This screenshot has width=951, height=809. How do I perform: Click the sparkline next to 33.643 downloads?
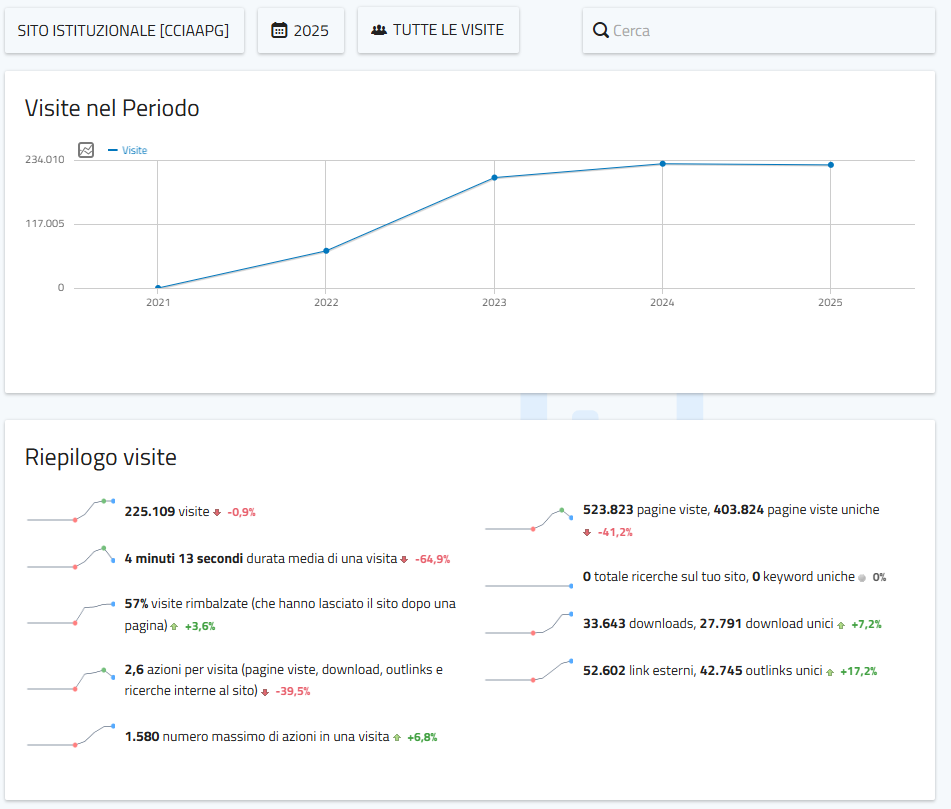(x=529, y=624)
